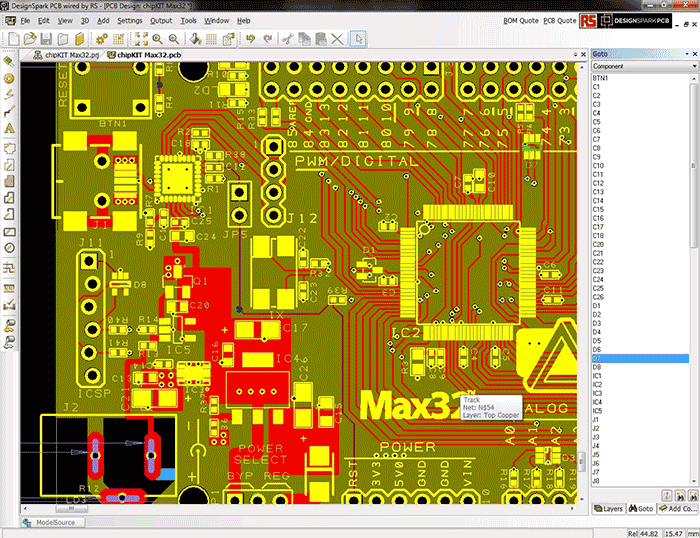
Task: Click the Paste clipboard icon
Action: (321, 39)
